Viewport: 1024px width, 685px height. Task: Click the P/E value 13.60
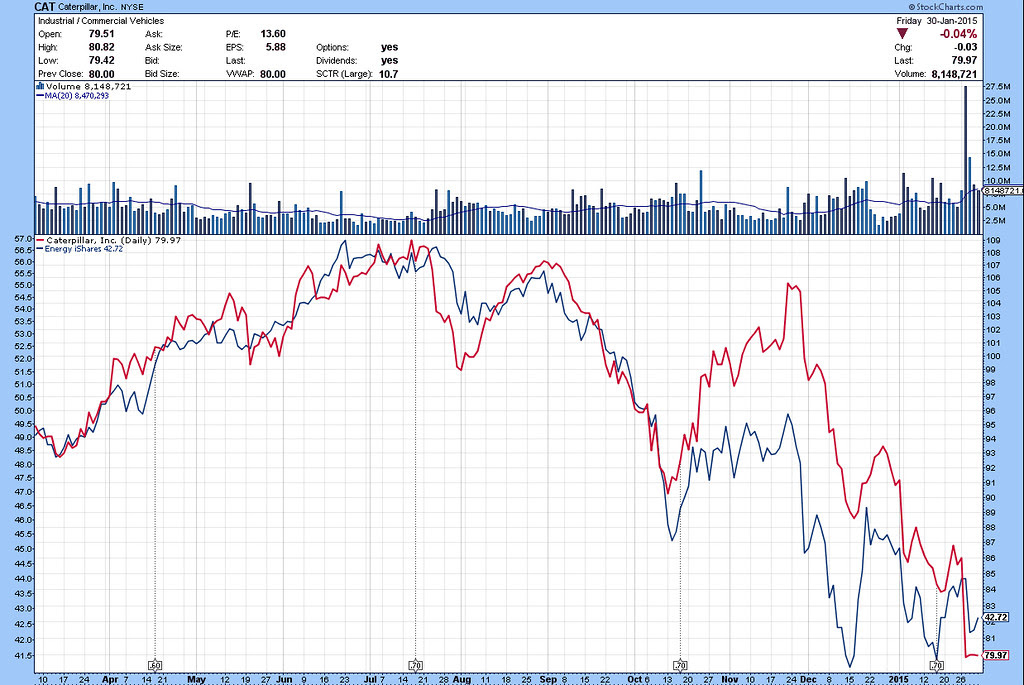tap(273, 34)
